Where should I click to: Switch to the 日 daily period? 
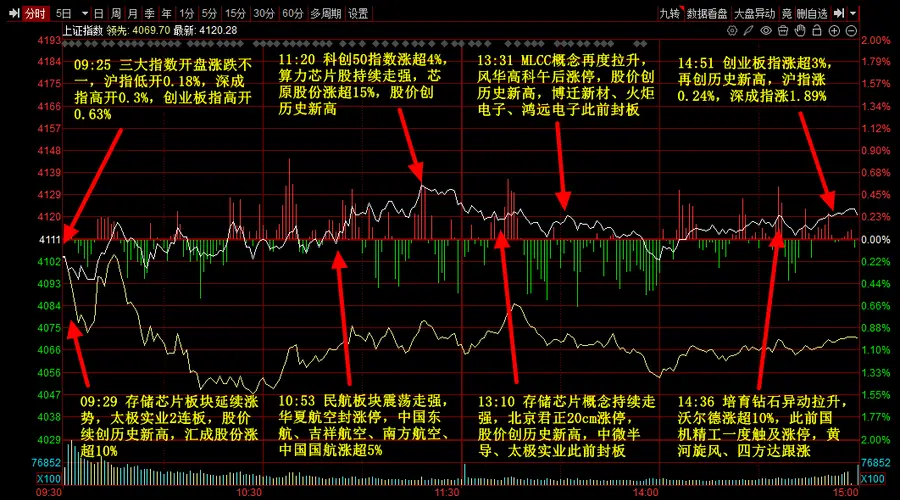99,13
